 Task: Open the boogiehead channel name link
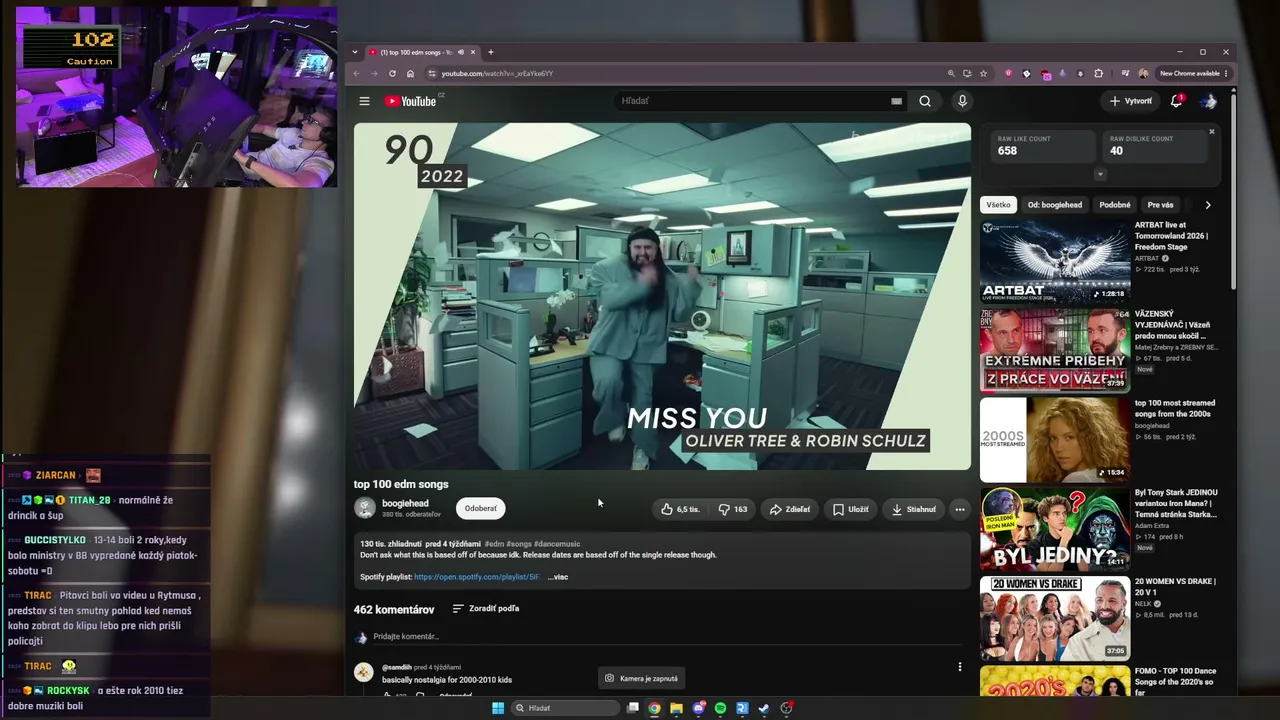pyautogui.click(x=405, y=503)
